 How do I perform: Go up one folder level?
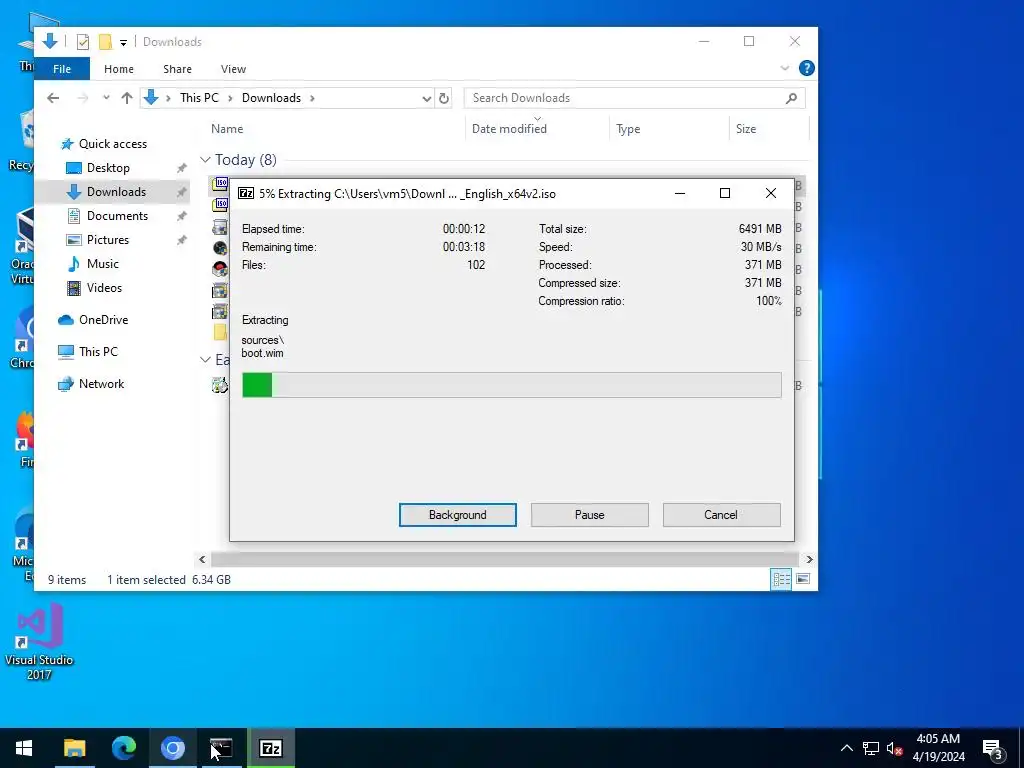point(127,98)
